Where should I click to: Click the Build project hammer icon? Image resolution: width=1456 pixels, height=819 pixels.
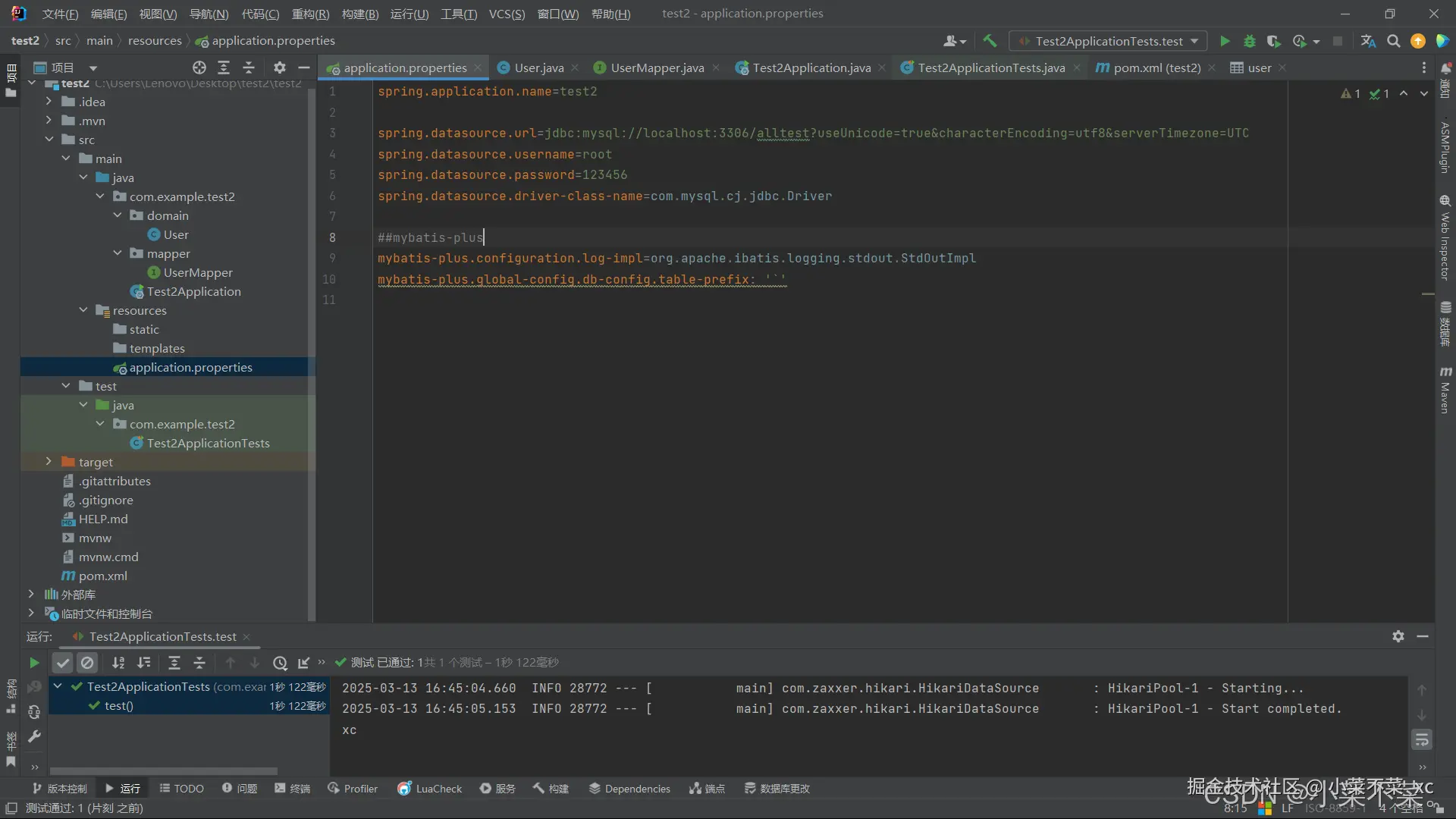click(x=990, y=41)
